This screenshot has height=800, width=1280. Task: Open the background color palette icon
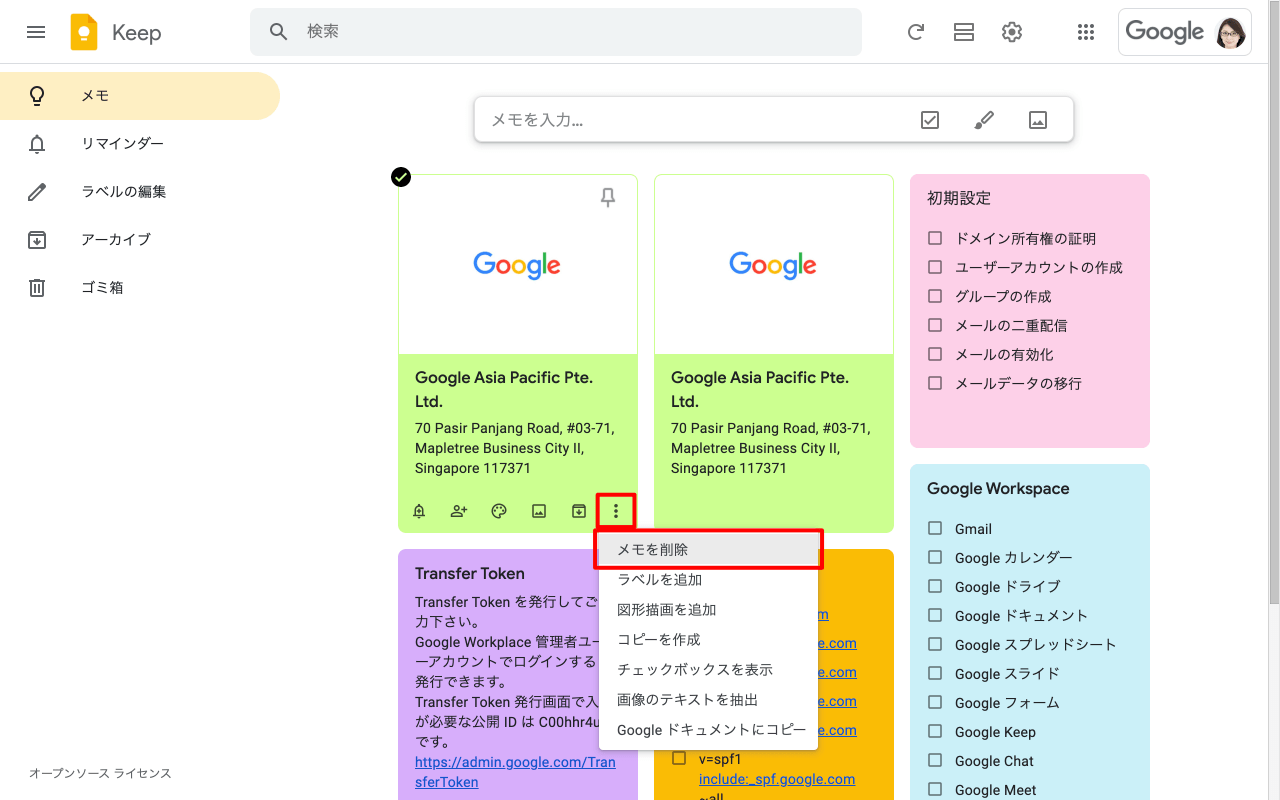tap(499, 511)
